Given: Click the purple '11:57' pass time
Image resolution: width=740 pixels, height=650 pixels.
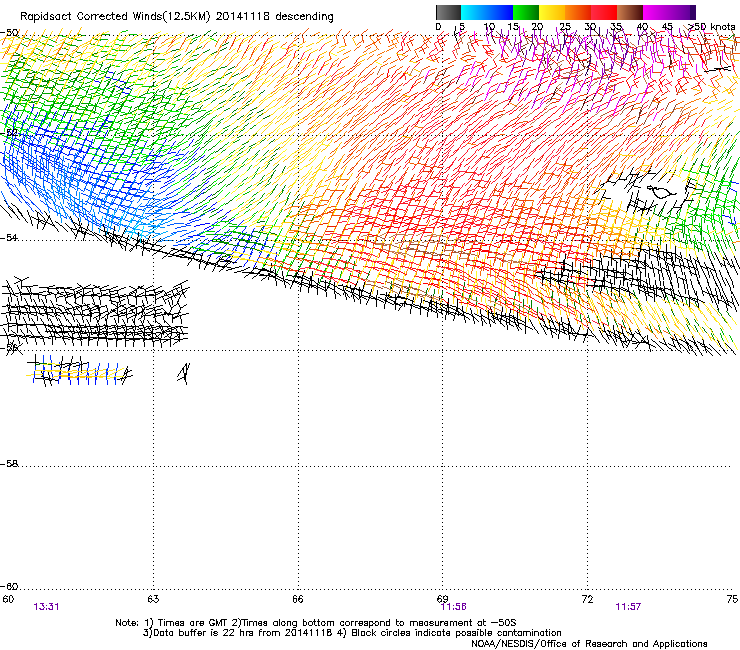Looking at the screenshot, I should click(x=628, y=607).
